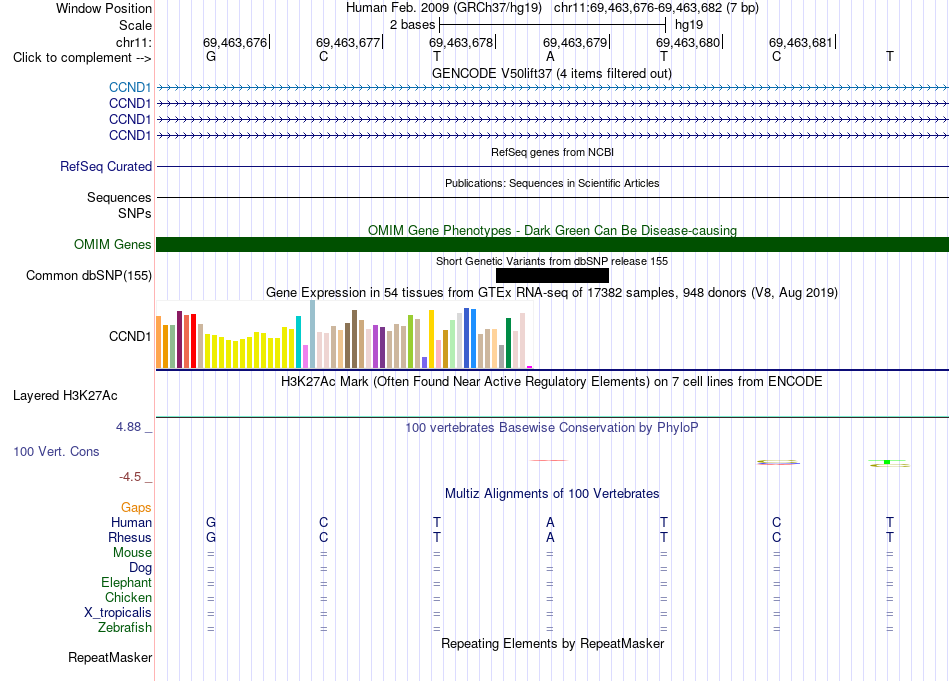Click the Mouse species label
This screenshot has width=950, height=681.
point(132,553)
